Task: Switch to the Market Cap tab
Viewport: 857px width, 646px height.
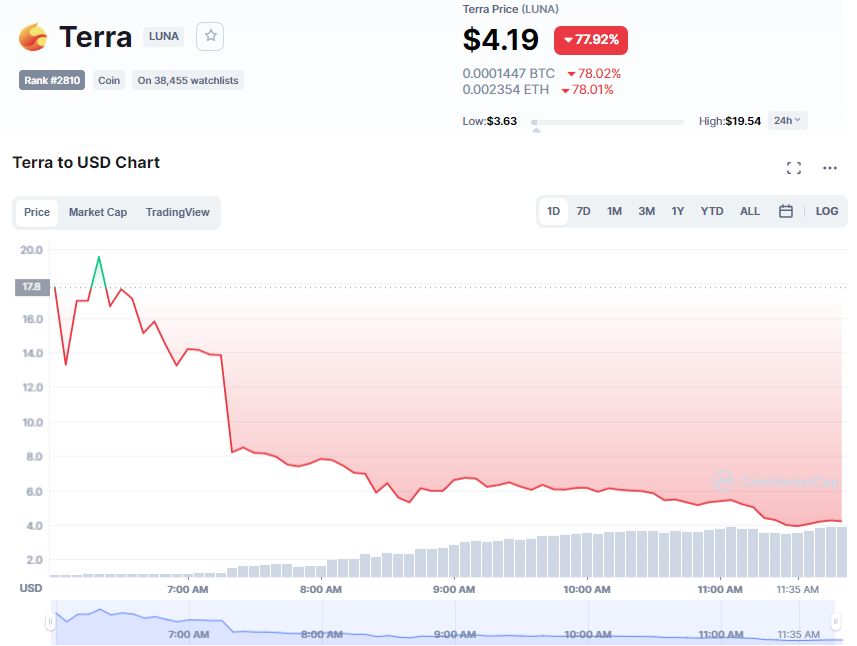Action: click(98, 212)
